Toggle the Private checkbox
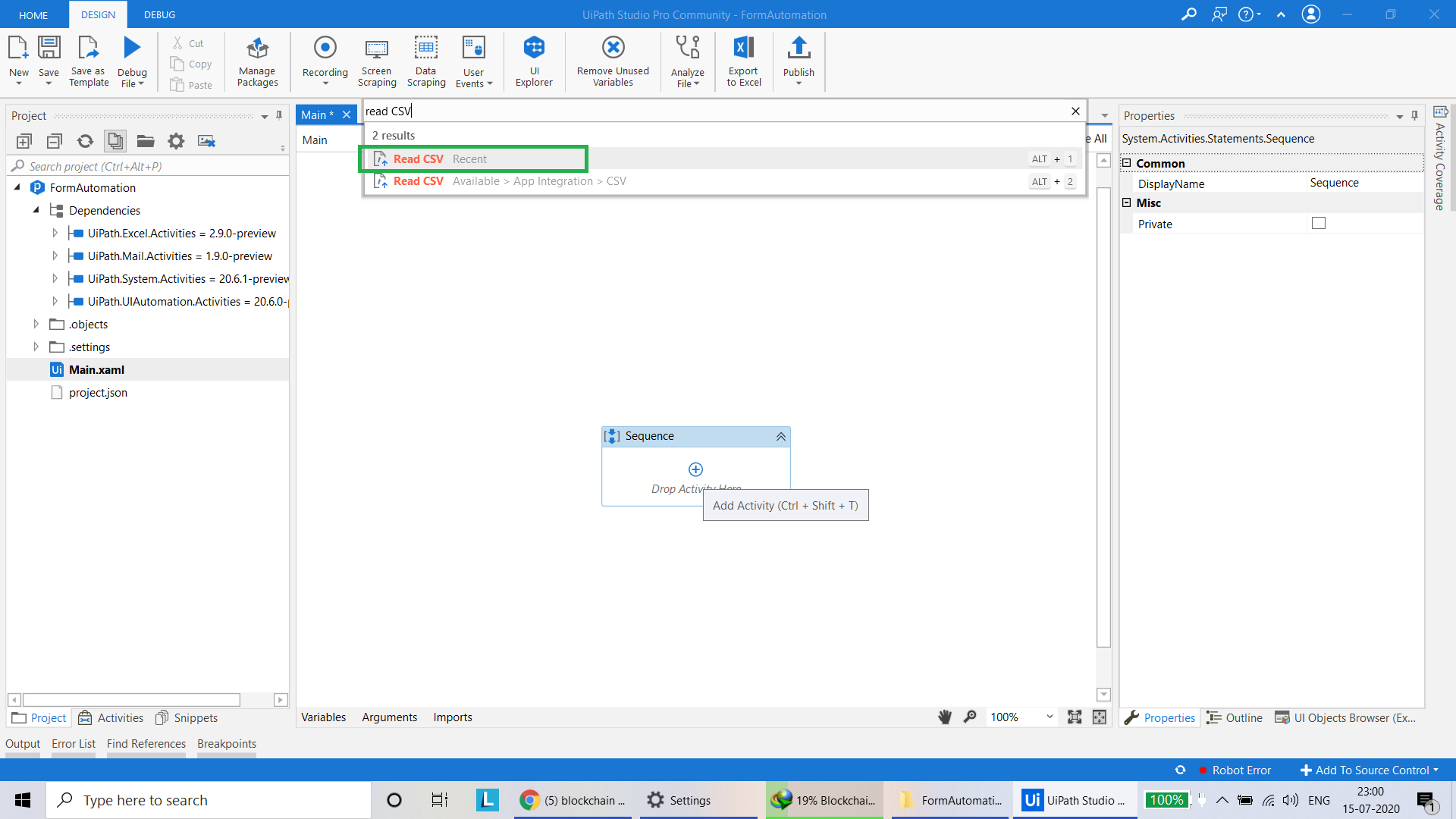 pos(1319,223)
